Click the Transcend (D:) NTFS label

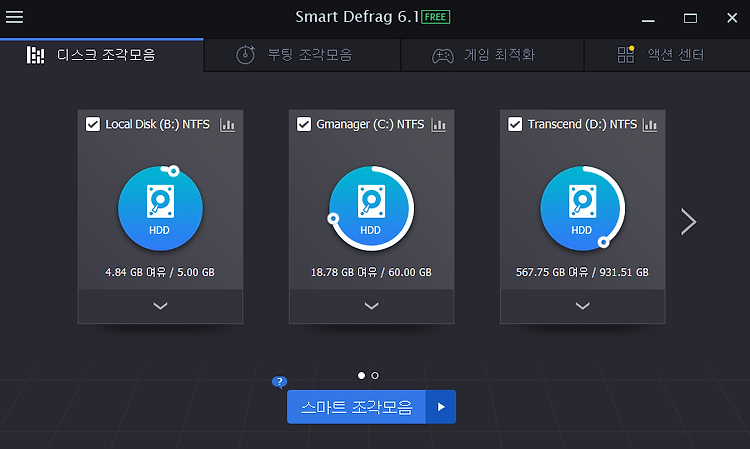coord(582,124)
